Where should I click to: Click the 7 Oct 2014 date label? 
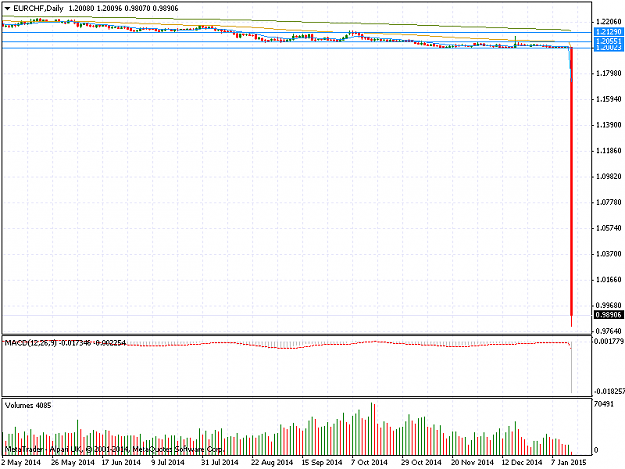click(369, 462)
